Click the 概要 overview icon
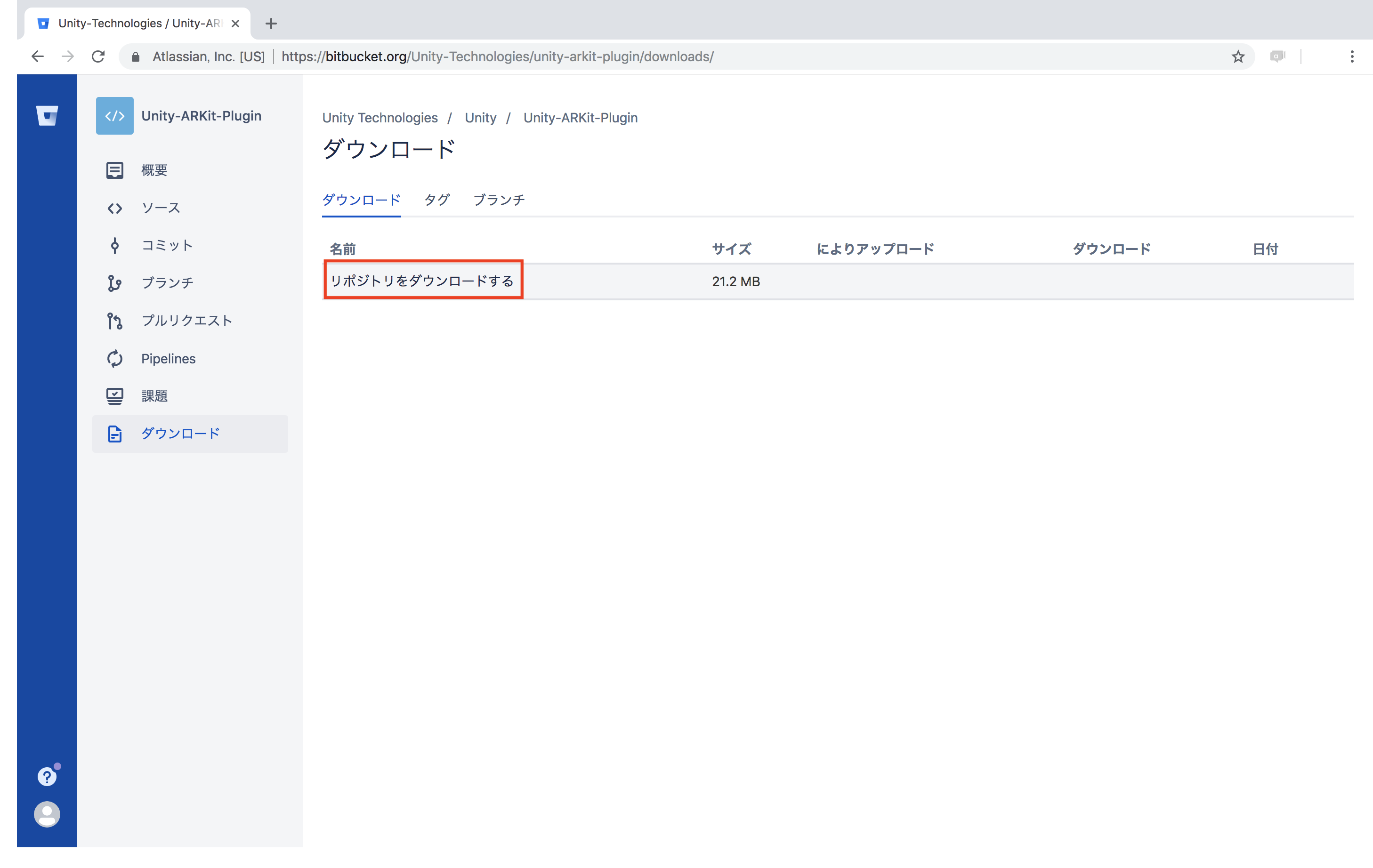Screen dimensions: 1373x868 pyautogui.click(x=114, y=170)
